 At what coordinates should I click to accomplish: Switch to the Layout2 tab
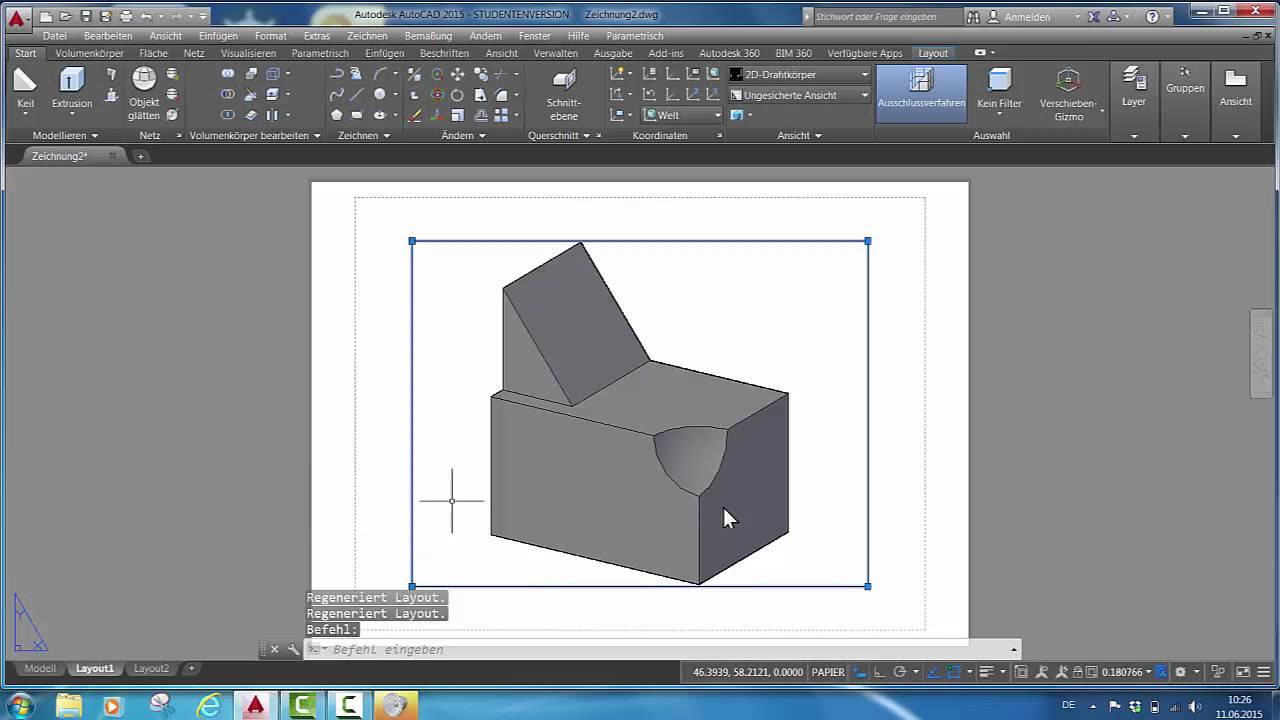pyautogui.click(x=152, y=668)
